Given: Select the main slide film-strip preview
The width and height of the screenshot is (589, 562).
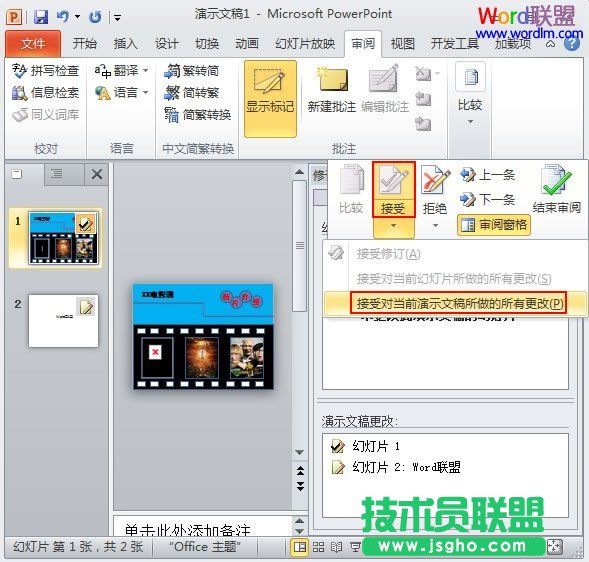Looking at the screenshot, I should (203, 337).
